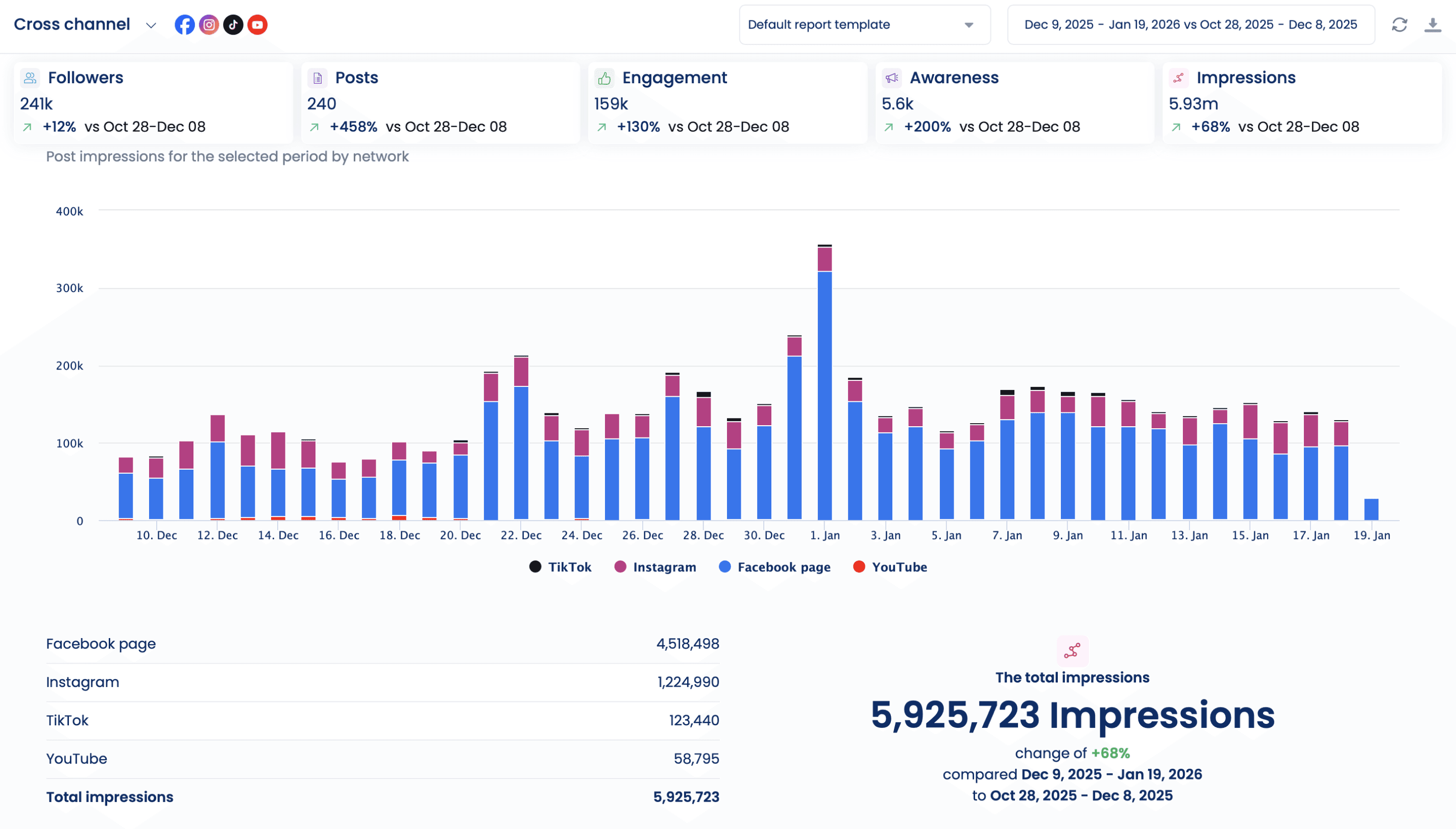This screenshot has height=829, width=1456.
Task: Select the Impressions metric card
Action: tap(1301, 103)
